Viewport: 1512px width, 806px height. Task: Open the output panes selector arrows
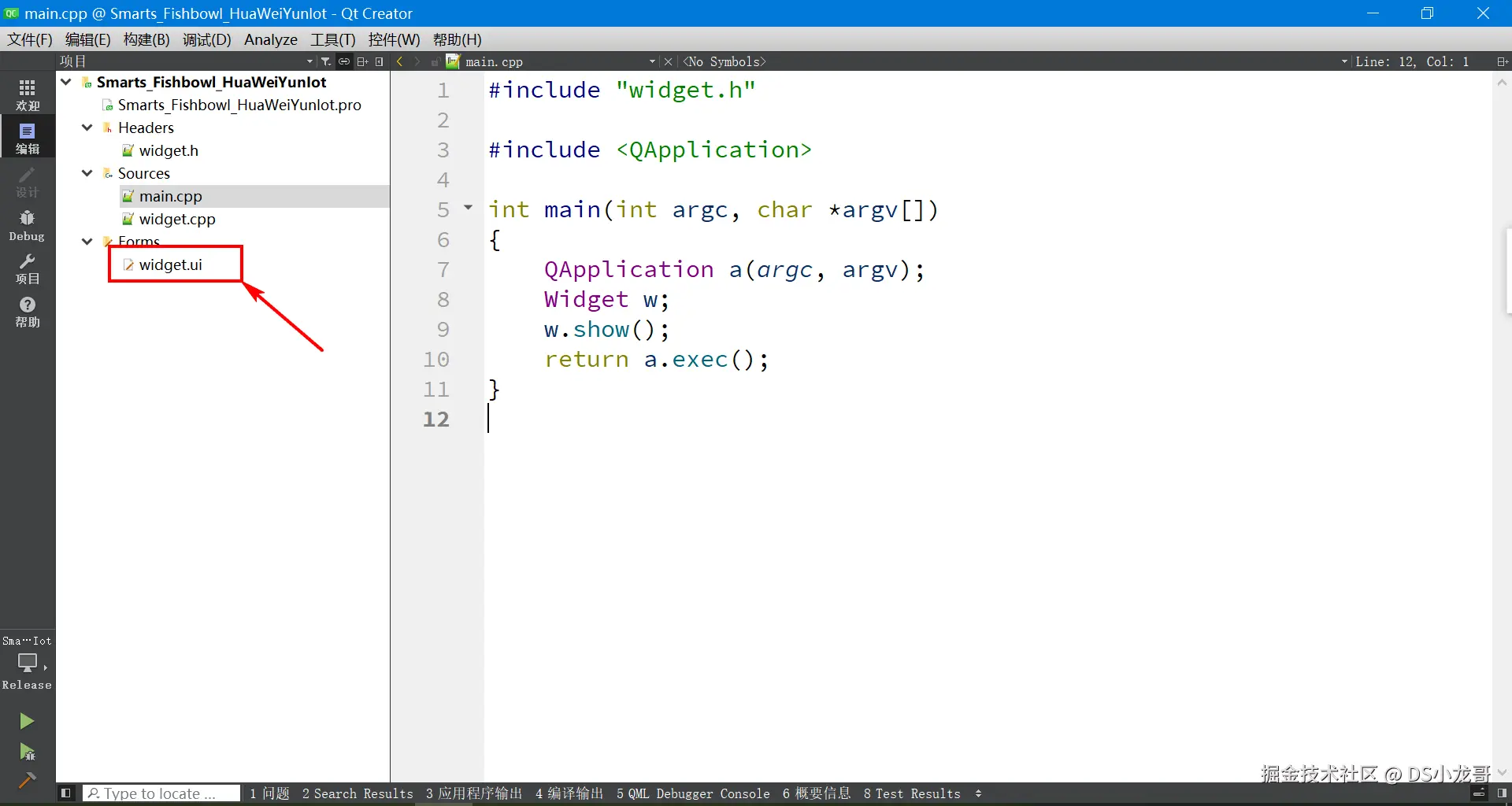[979, 793]
